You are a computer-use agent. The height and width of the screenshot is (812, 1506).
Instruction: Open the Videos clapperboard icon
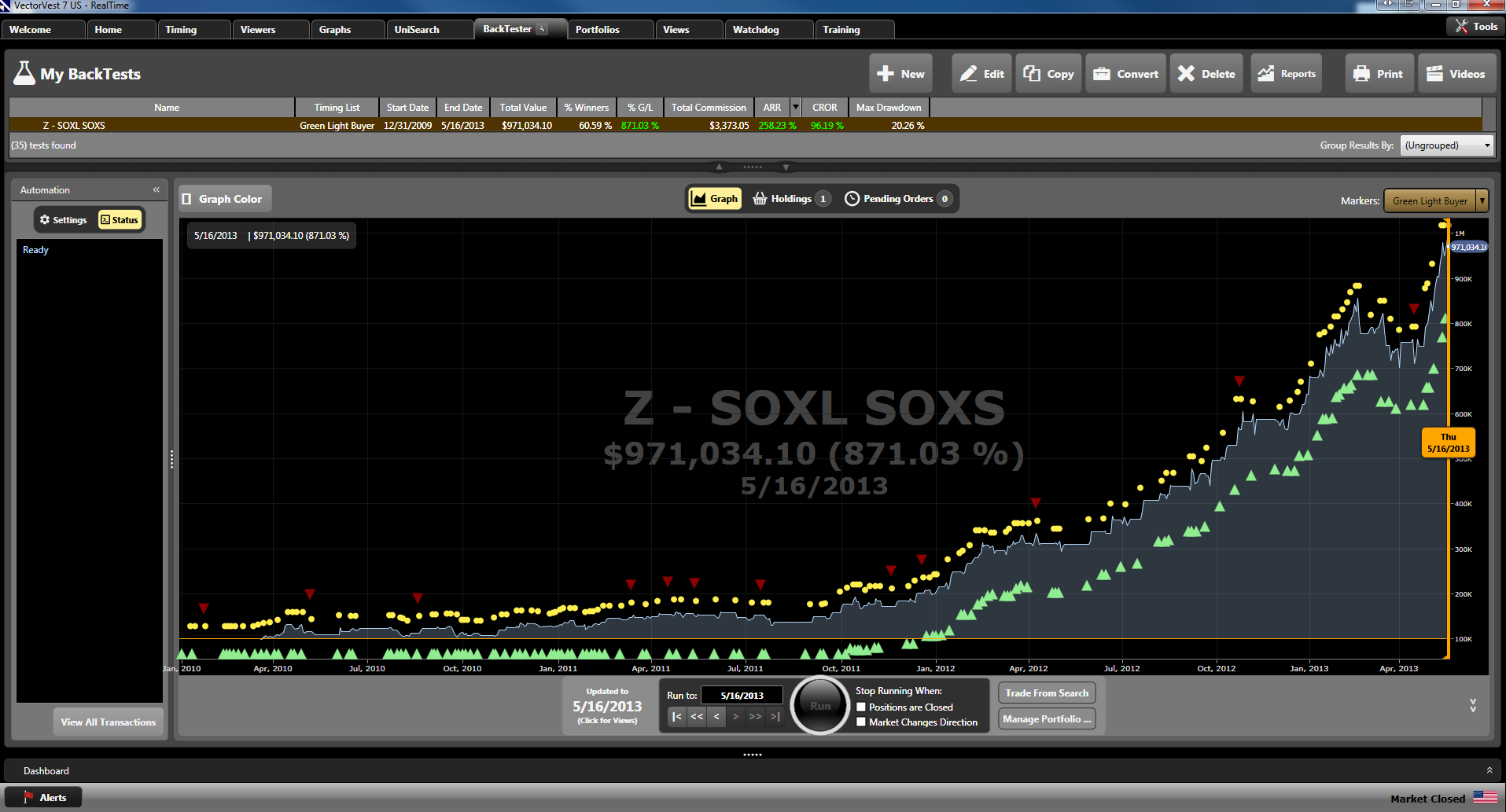point(1435,73)
